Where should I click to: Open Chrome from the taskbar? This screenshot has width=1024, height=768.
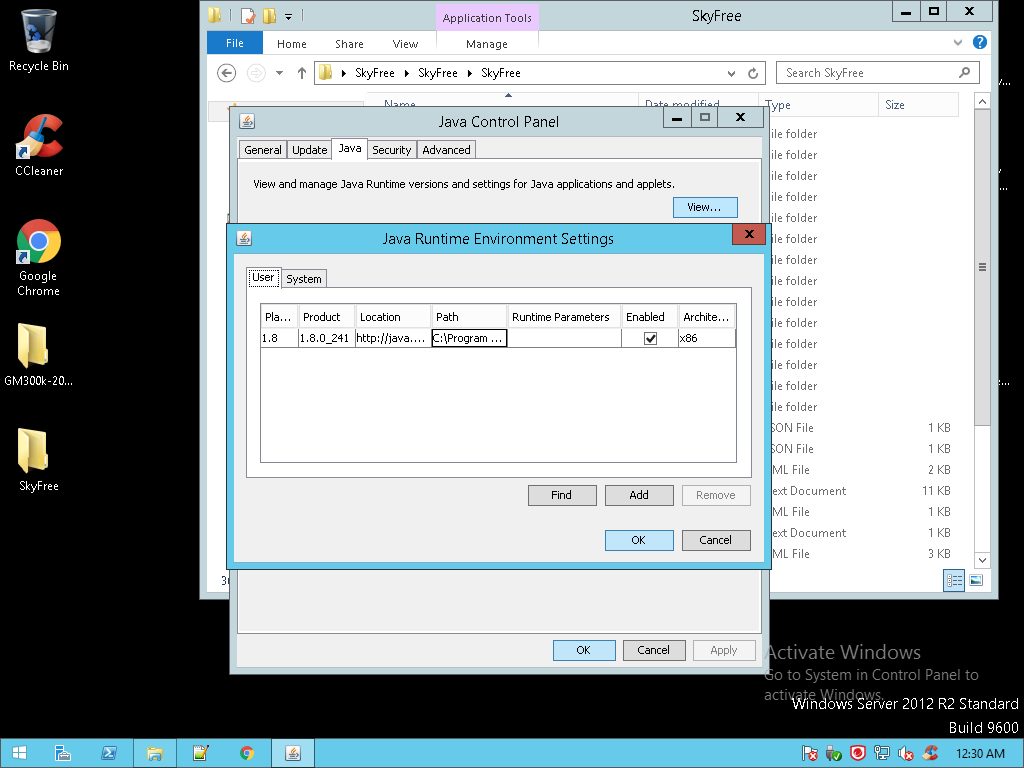(x=247, y=753)
